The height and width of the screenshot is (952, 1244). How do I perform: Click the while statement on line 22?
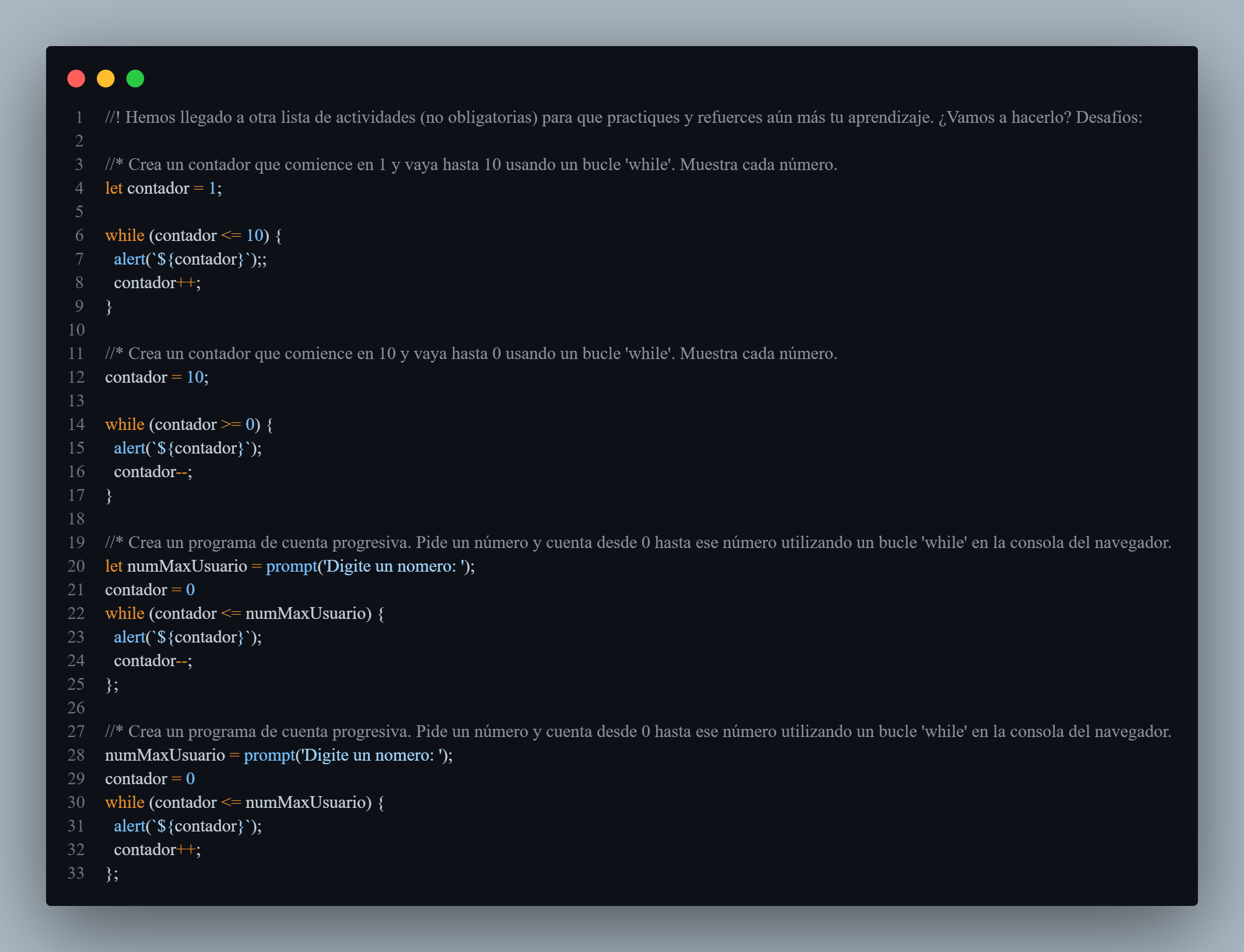tap(245, 613)
